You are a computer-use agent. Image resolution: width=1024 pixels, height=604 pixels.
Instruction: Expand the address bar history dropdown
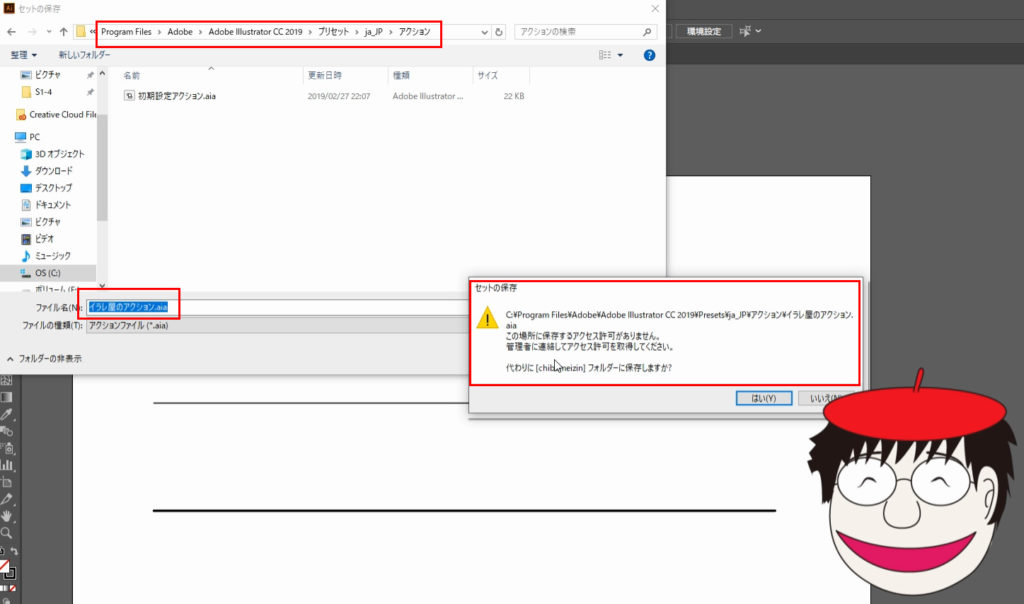pos(484,31)
